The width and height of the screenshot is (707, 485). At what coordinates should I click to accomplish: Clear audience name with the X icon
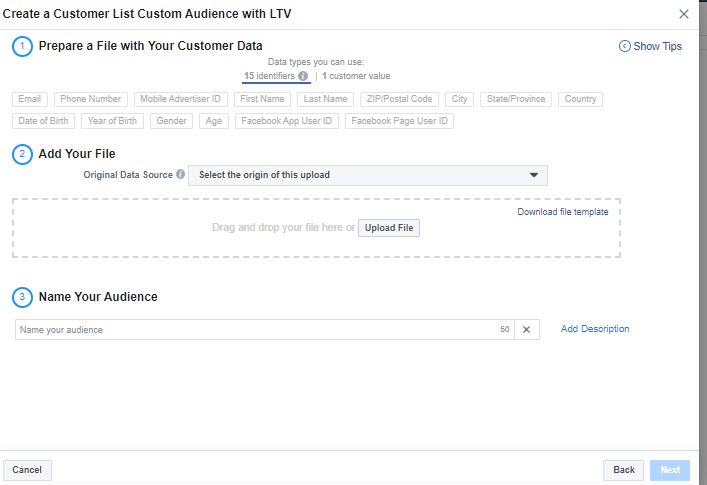pos(527,329)
